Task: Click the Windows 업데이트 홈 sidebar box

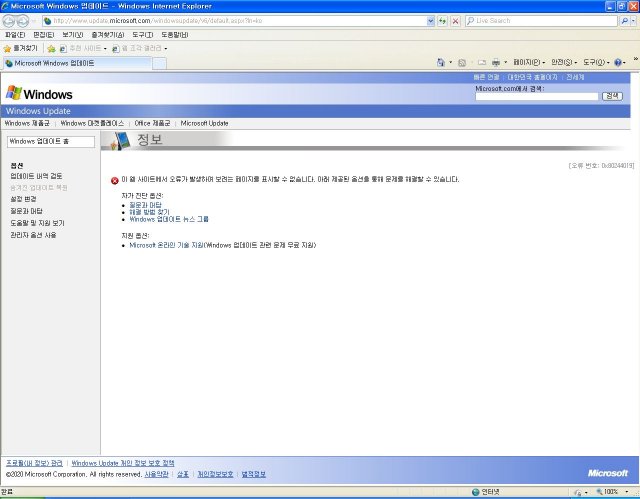Action: [51, 142]
